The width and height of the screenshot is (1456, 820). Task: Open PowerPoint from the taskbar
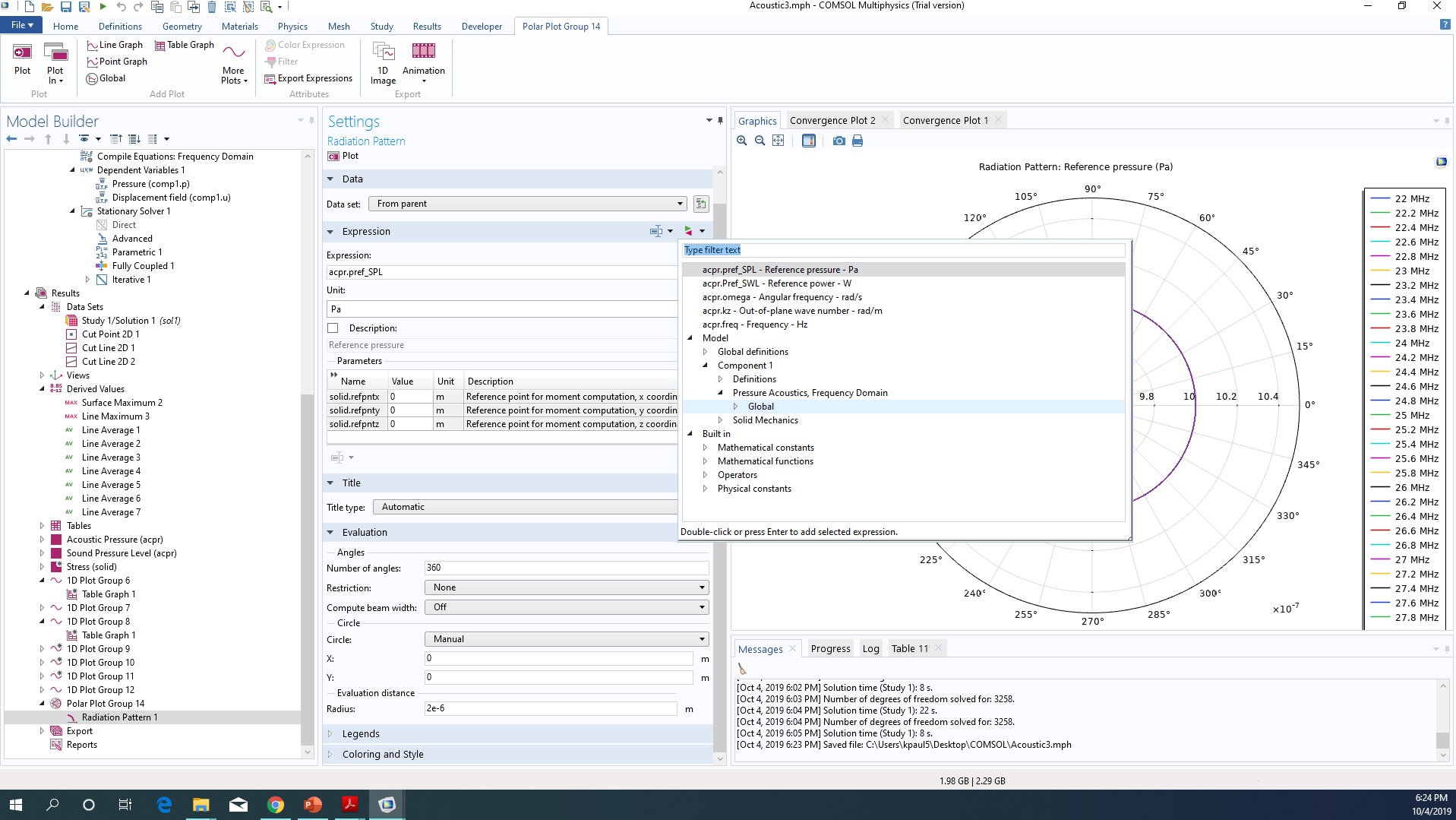(x=313, y=805)
